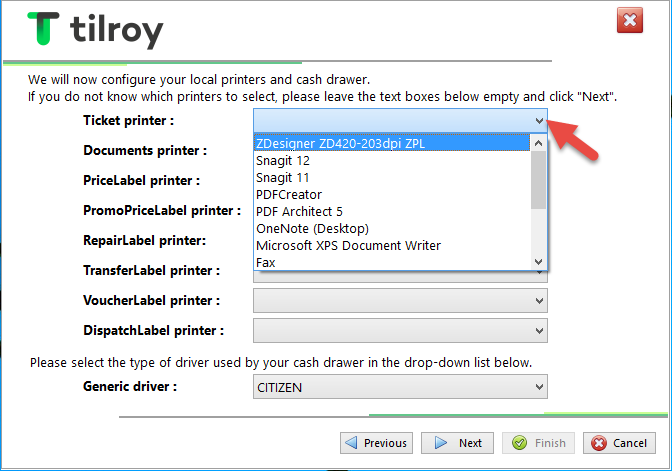The width and height of the screenshot is (672, 471).
Task: Choose Snagit 11 from the list
Action: coord(392,177)
